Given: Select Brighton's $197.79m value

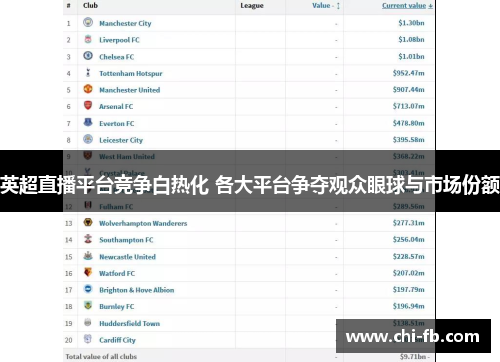Looking at the screenshot, I should click(409, 290).
